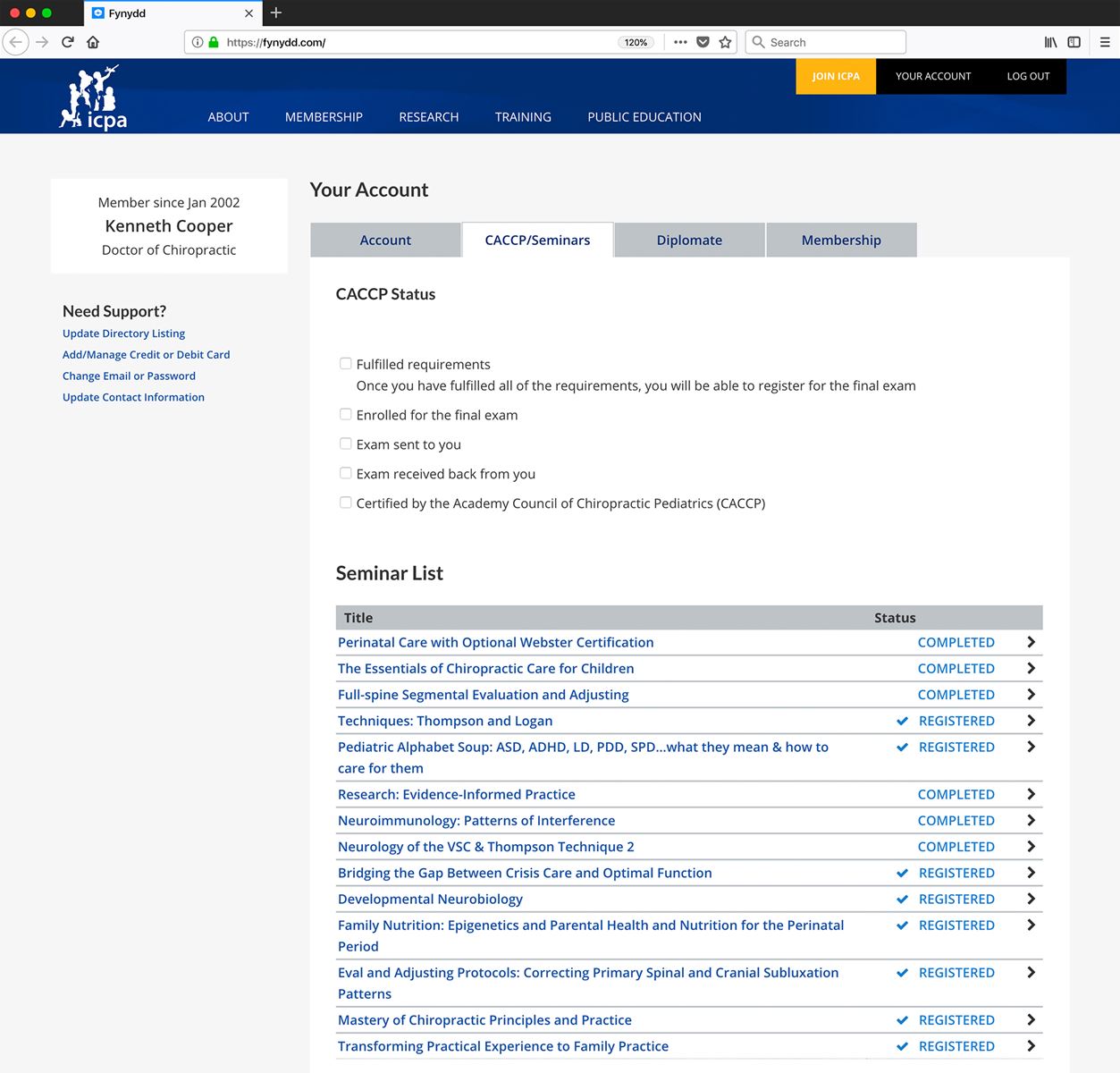
Task: Expand Techniques: Thompson and Logan chevron
Action: click(1031, 720)
